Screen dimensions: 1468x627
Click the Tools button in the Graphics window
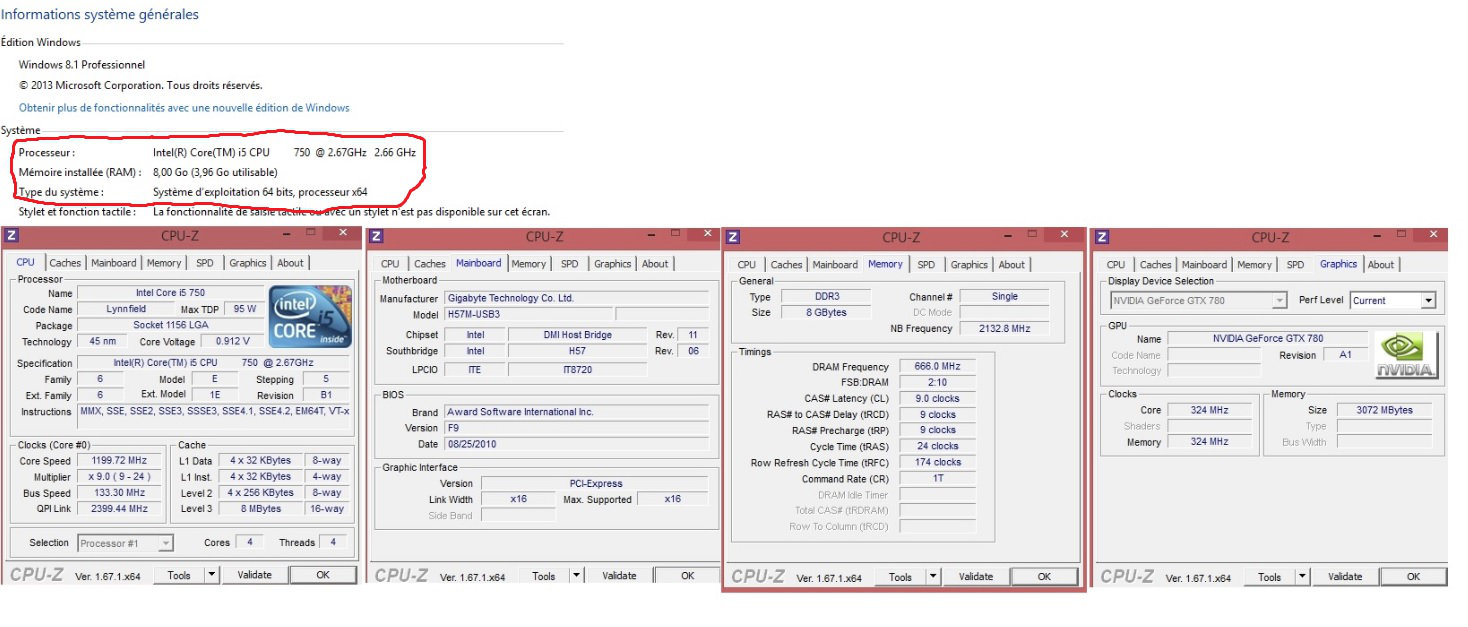click(1269, 577)
